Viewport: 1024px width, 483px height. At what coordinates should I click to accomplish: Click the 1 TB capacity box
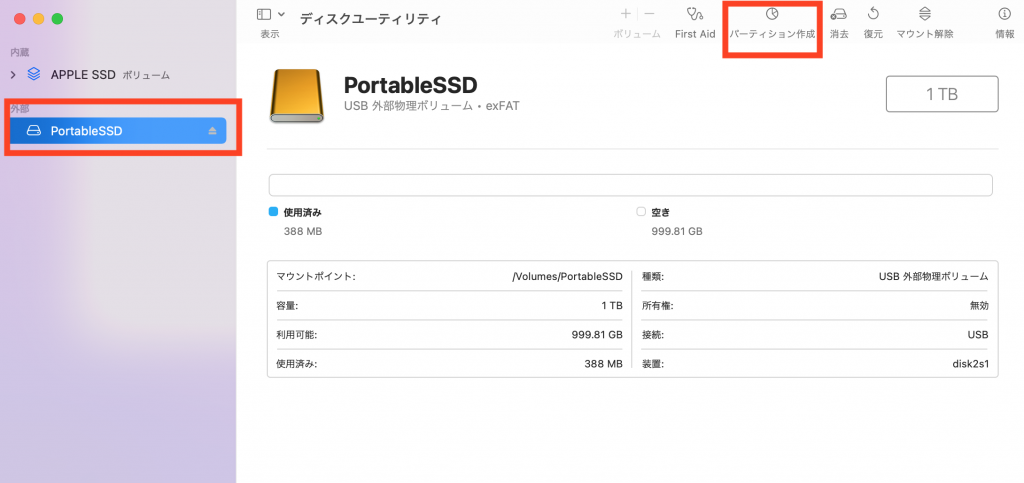pyautogui.click(x=941, y=94)
